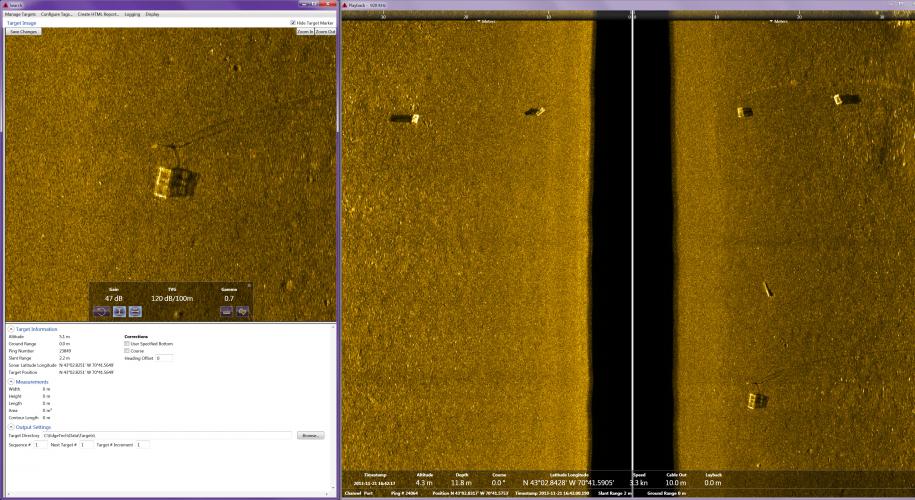The height and width of the screenshot is (500, 915).
Task: Close the gain overlay with its corner icon
Action: click(x=249, y=286)
